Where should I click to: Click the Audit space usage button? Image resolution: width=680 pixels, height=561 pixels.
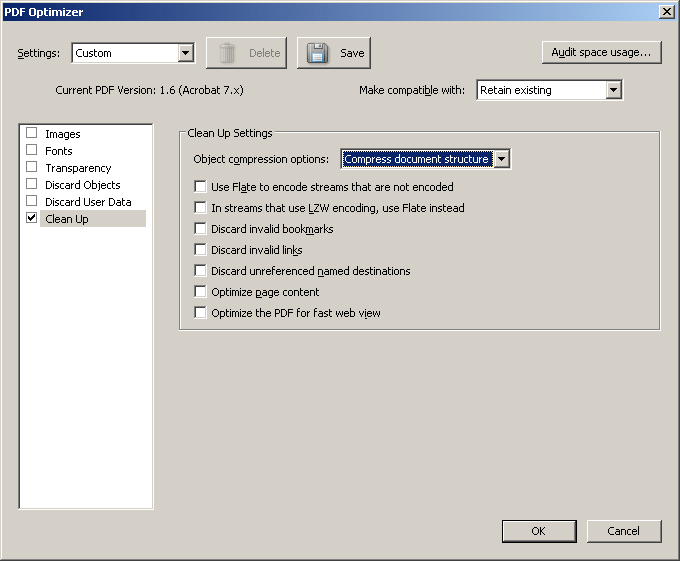(602, 52)
